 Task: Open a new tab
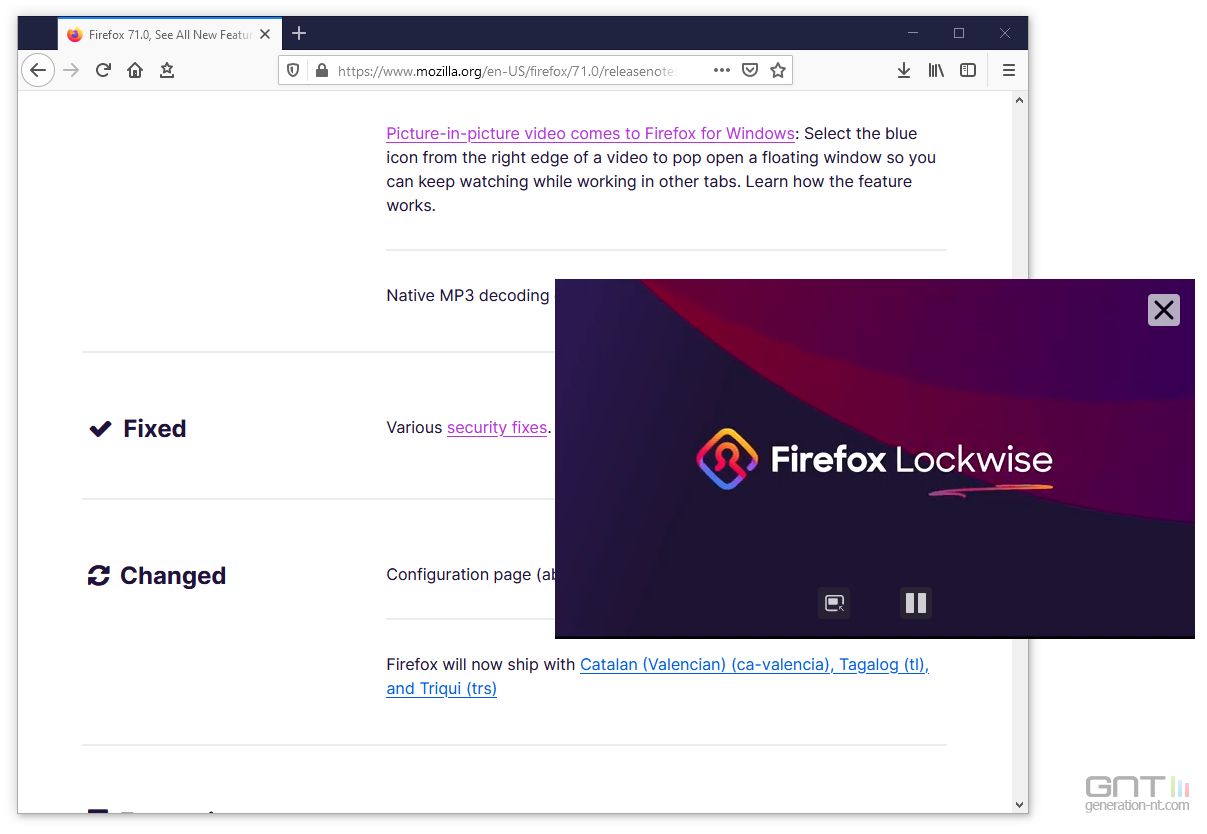299,34
